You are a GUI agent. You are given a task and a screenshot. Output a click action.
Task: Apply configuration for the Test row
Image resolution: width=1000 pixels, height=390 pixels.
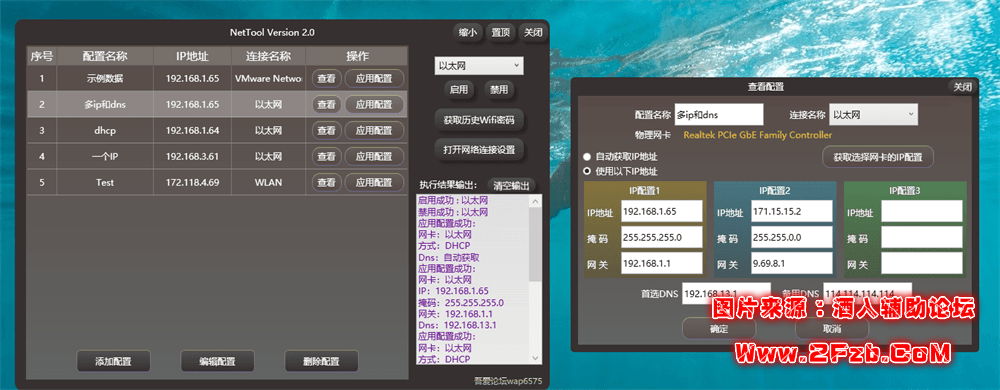click(374, 182)
